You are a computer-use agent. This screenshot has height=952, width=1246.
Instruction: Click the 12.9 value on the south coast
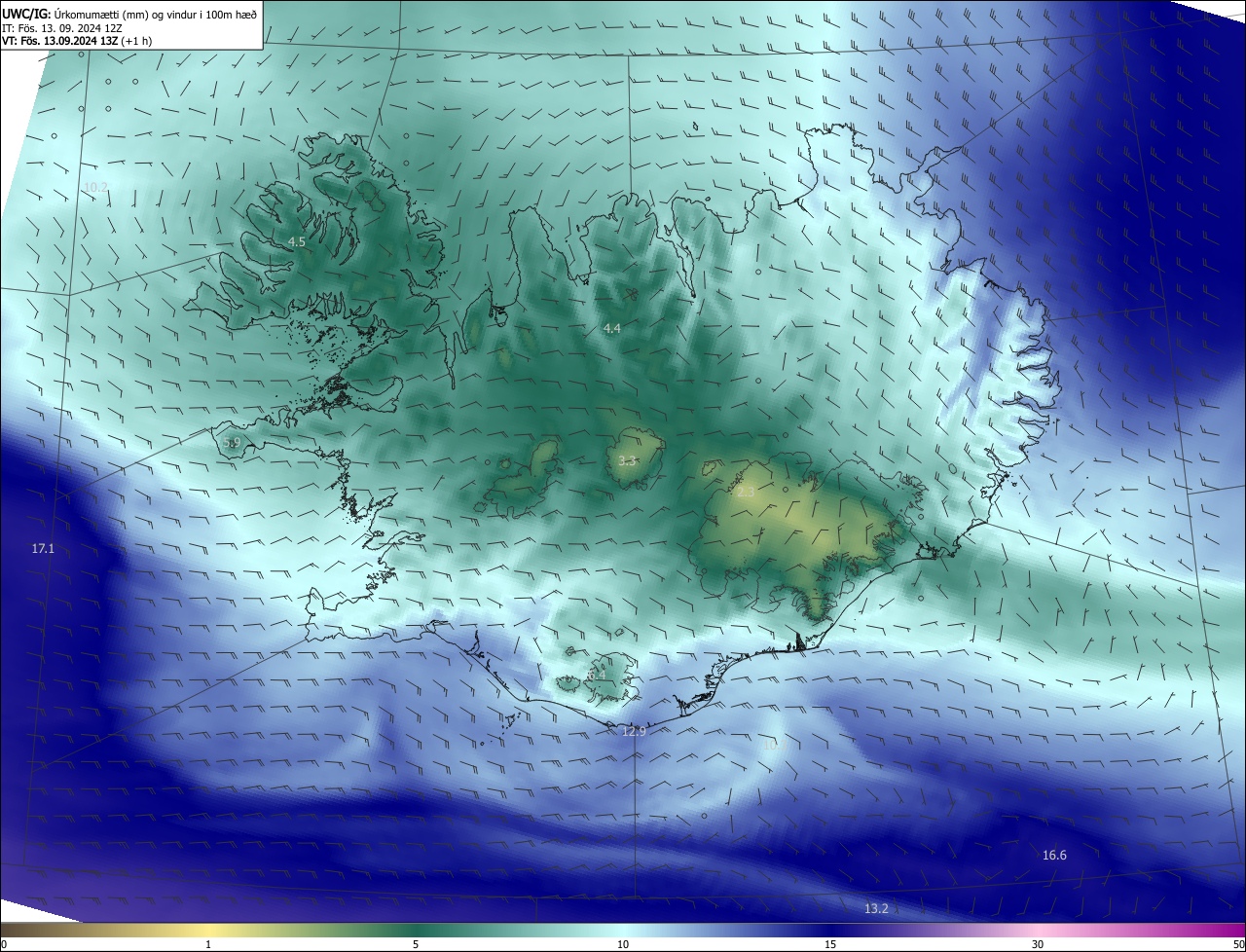pos(634,731)
